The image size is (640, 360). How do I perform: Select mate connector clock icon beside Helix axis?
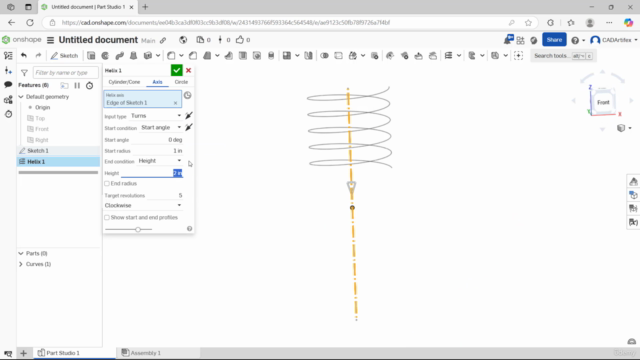(187, 95)
